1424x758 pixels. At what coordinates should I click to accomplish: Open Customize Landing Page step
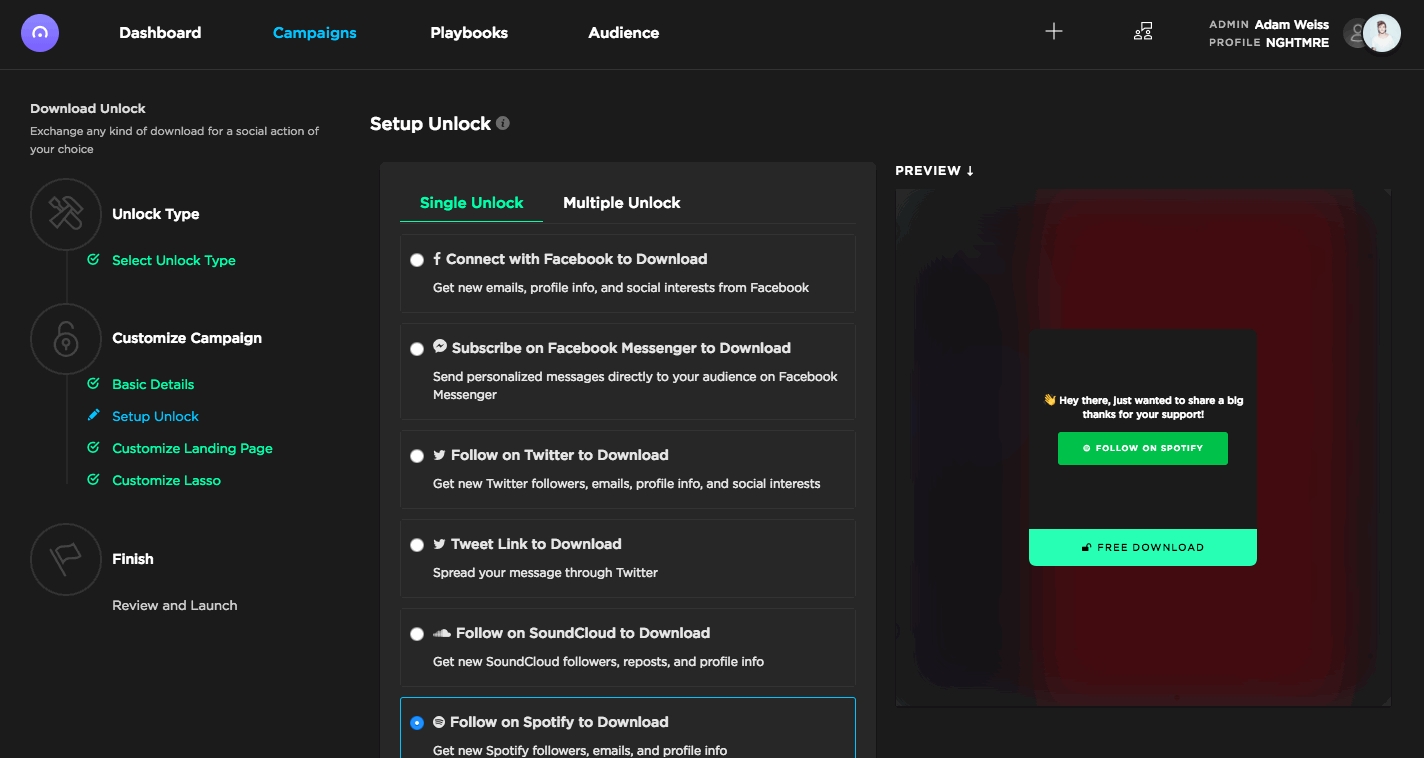(x=192, y=448)
